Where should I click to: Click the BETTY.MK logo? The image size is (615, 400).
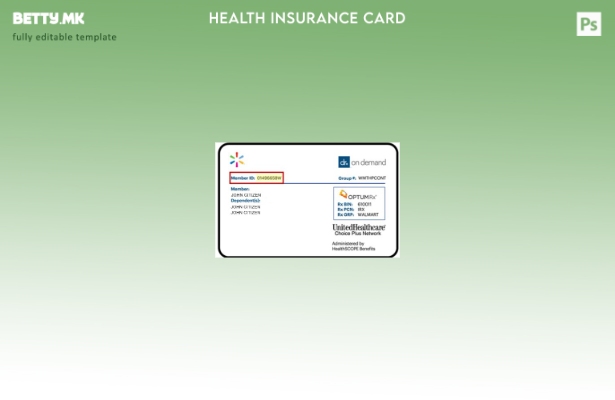click(48, 19)
